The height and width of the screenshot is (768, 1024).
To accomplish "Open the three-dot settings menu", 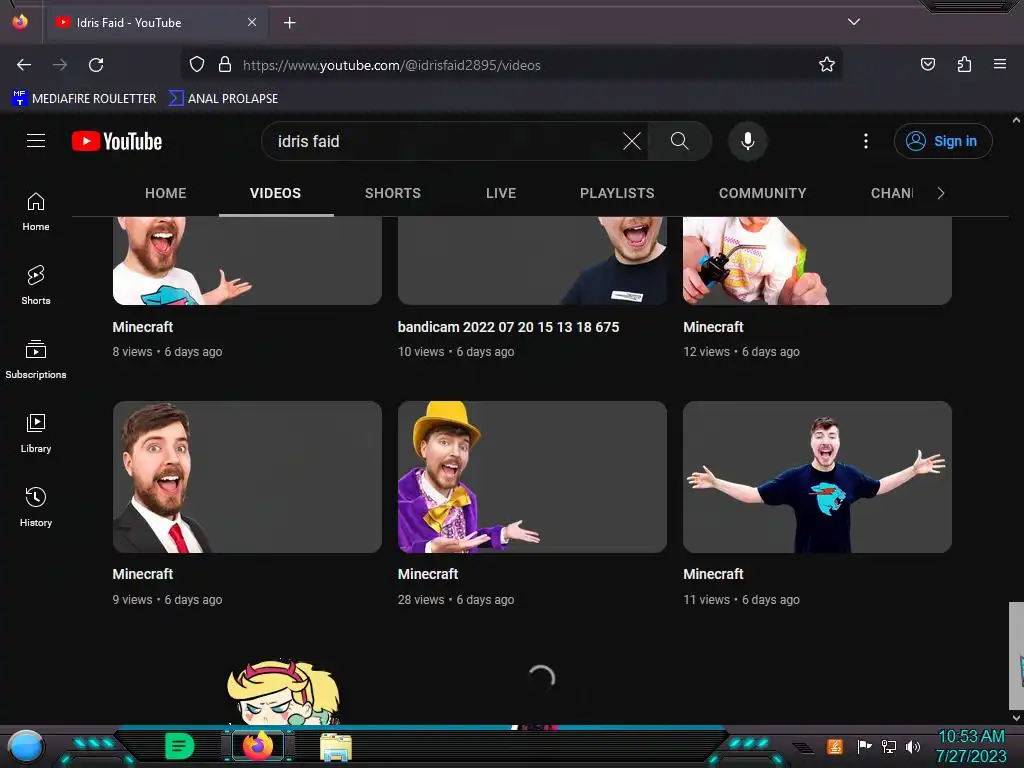I will point(866,141).
